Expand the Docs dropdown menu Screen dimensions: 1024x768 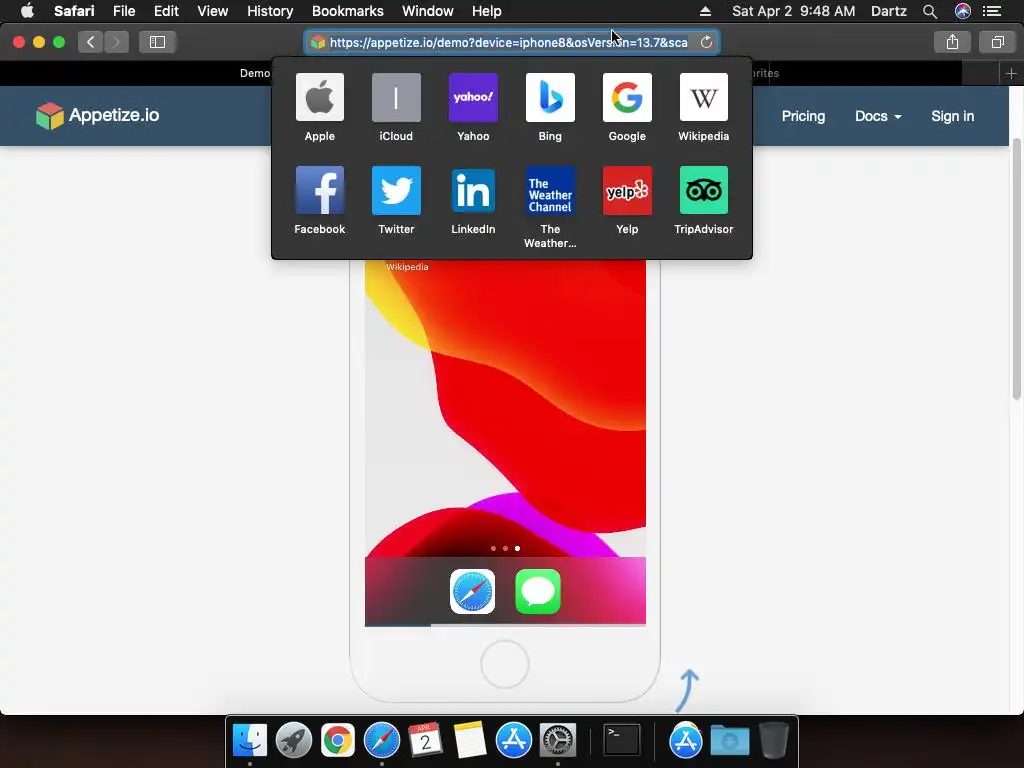pyautogui.click(x=878, y=116)
